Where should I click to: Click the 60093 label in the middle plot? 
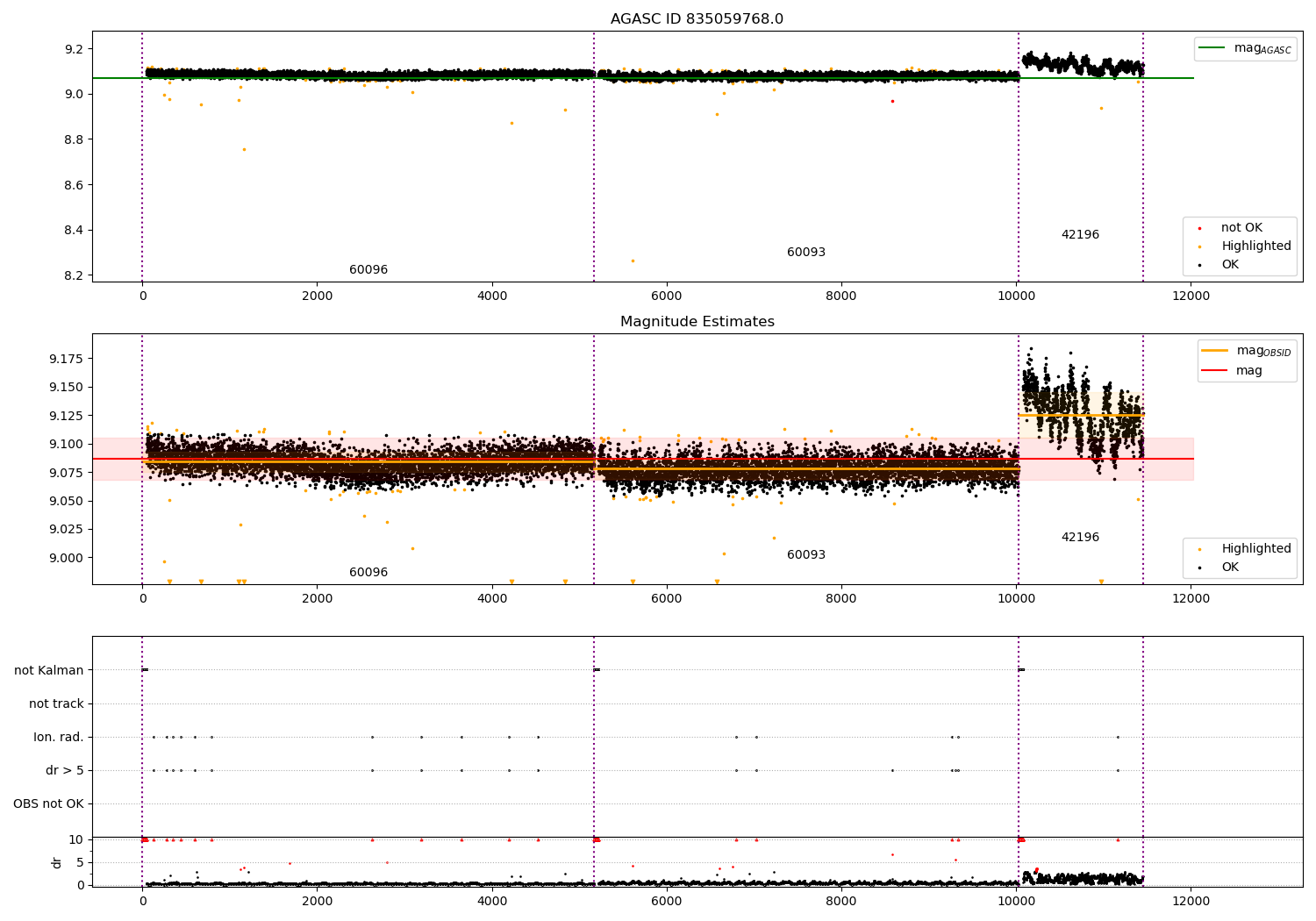click(x=806, y=555)
